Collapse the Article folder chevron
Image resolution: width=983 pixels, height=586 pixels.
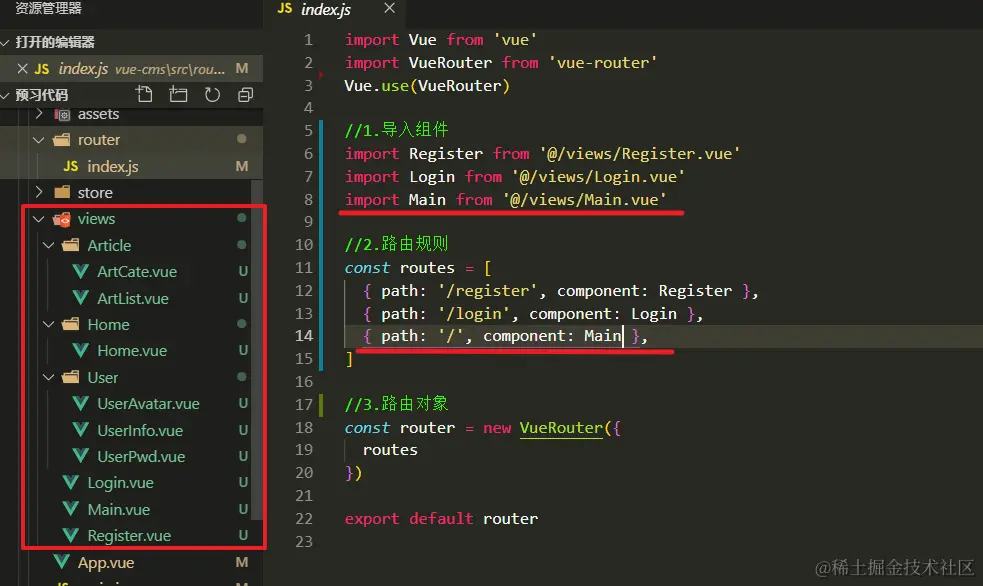coord(48,245)
